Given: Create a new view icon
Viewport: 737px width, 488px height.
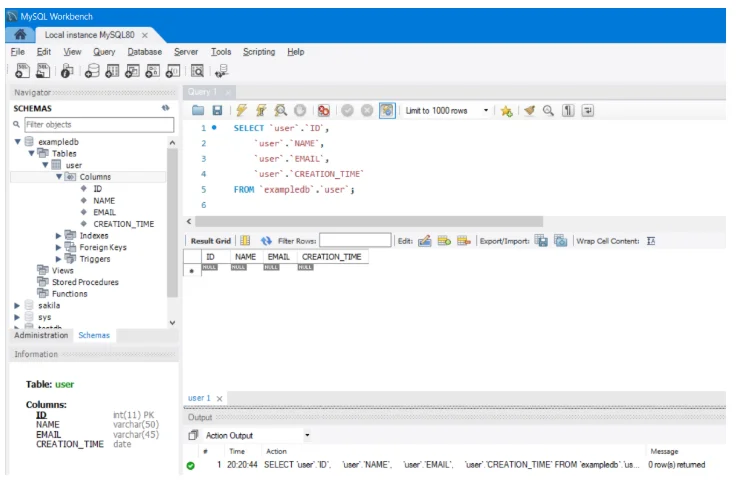Looking at the screenshot, I should 132,71.
